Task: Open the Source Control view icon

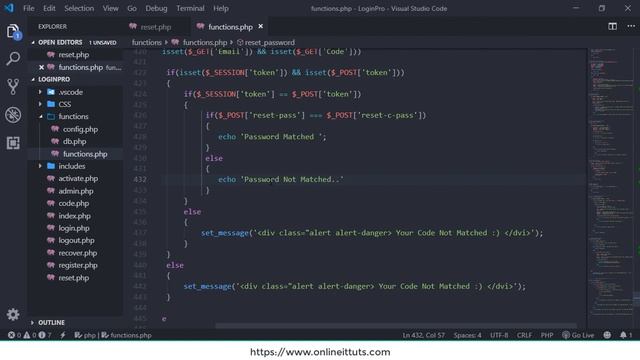Action: pyautogui.click(x=13, y=87)
